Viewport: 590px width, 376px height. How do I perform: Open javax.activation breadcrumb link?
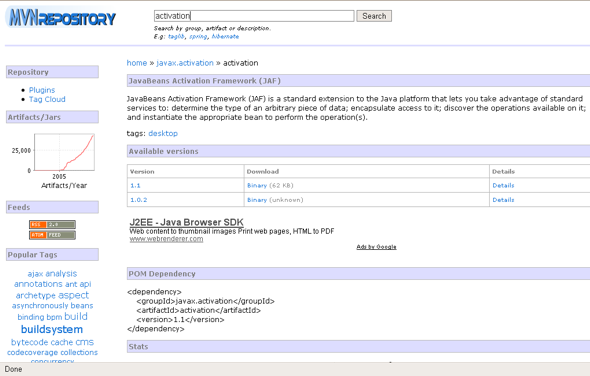tap(185, 63)
